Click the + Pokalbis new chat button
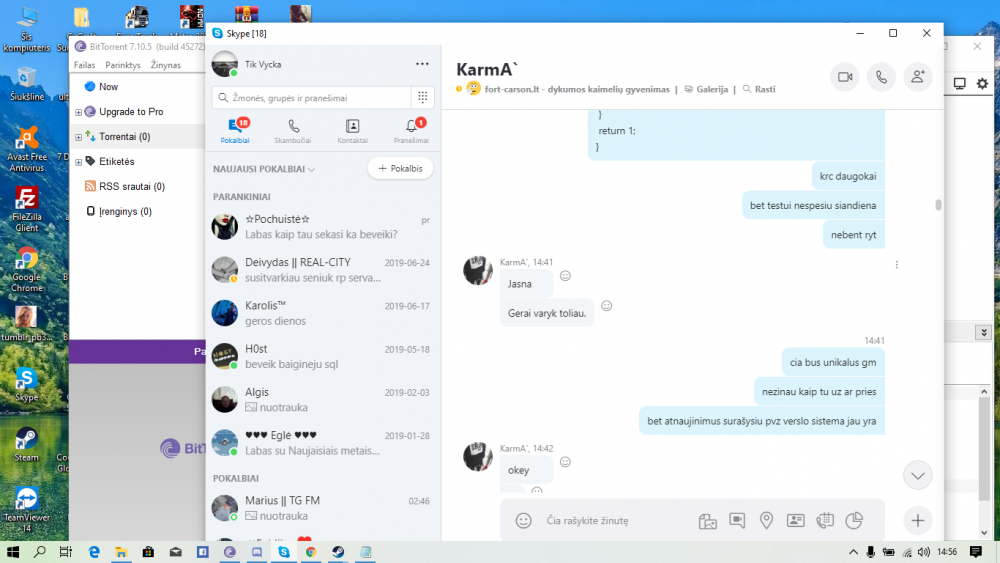Image resolution: width=1000 pixels, height=563 pixels. point(401,168)
